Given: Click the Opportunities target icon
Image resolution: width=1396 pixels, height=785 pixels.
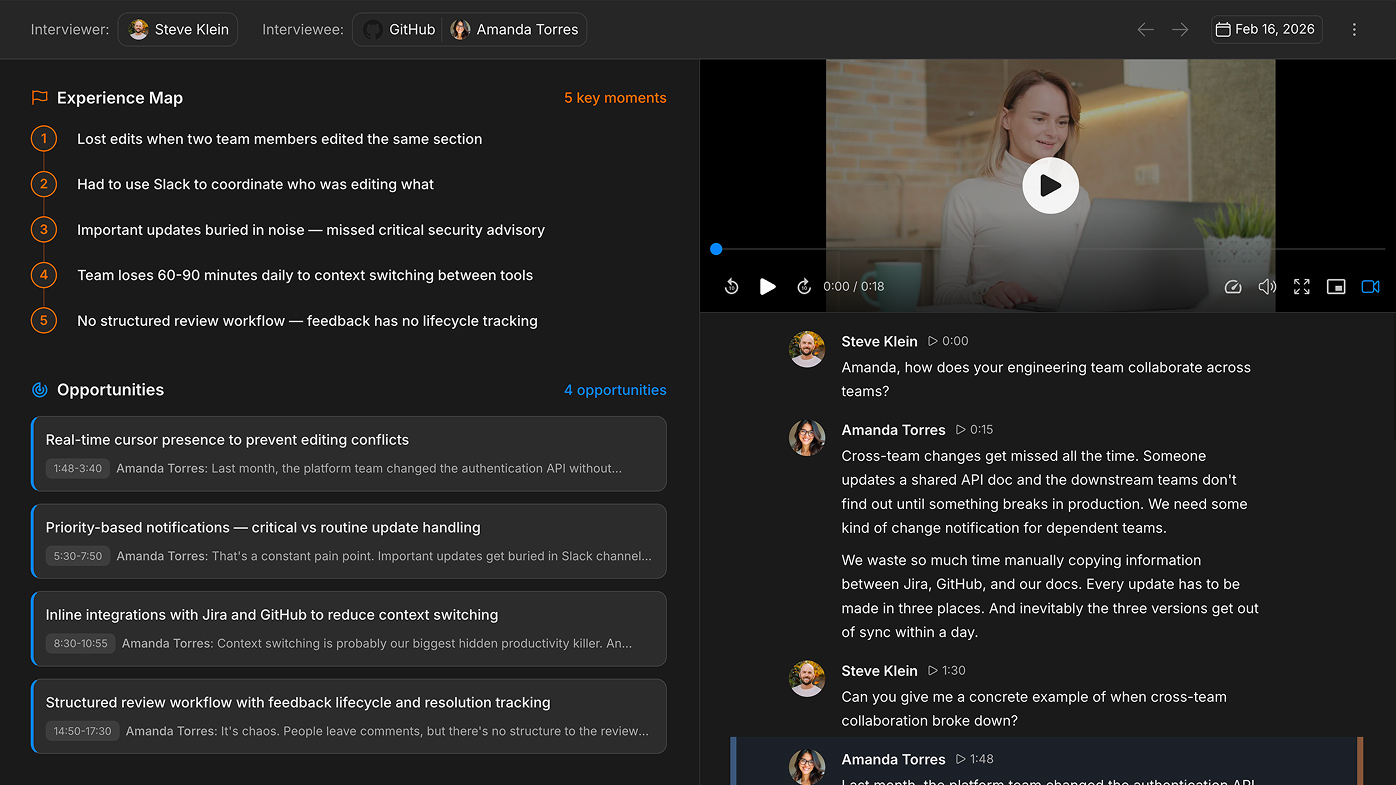Looking at the screenshot, I should pos(39,389).
